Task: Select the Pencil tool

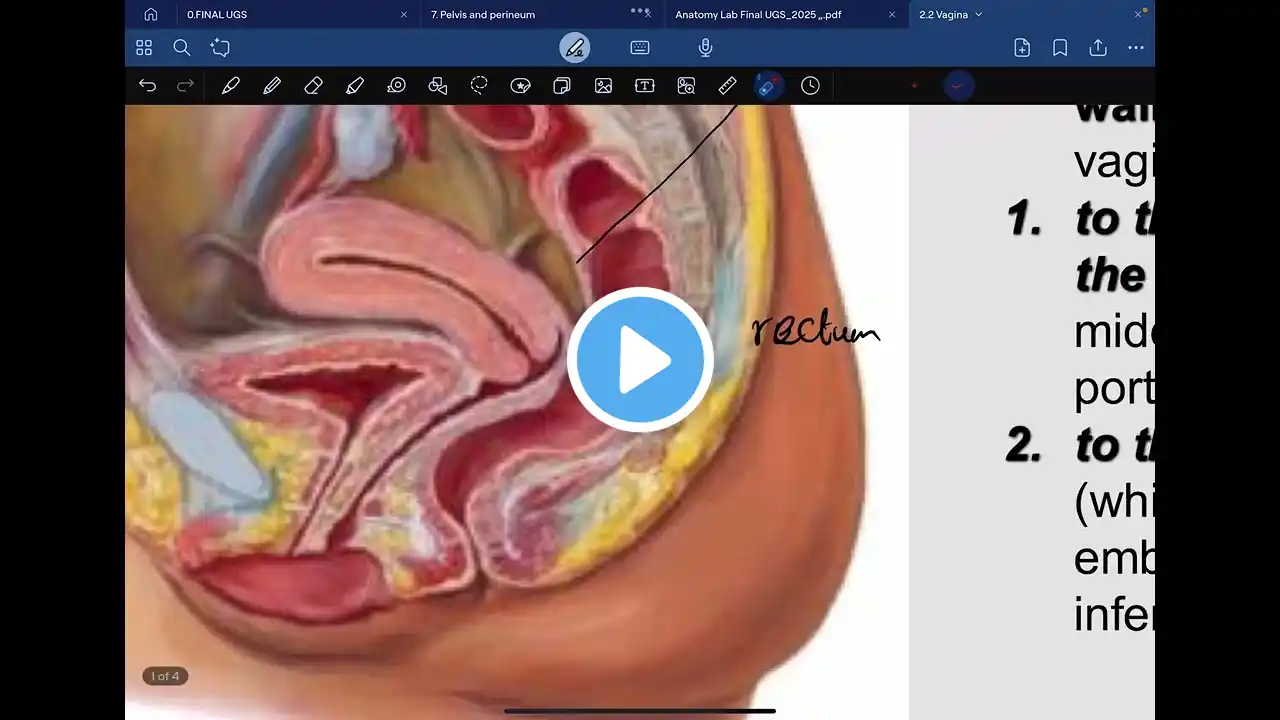Action: click(272, 86)
